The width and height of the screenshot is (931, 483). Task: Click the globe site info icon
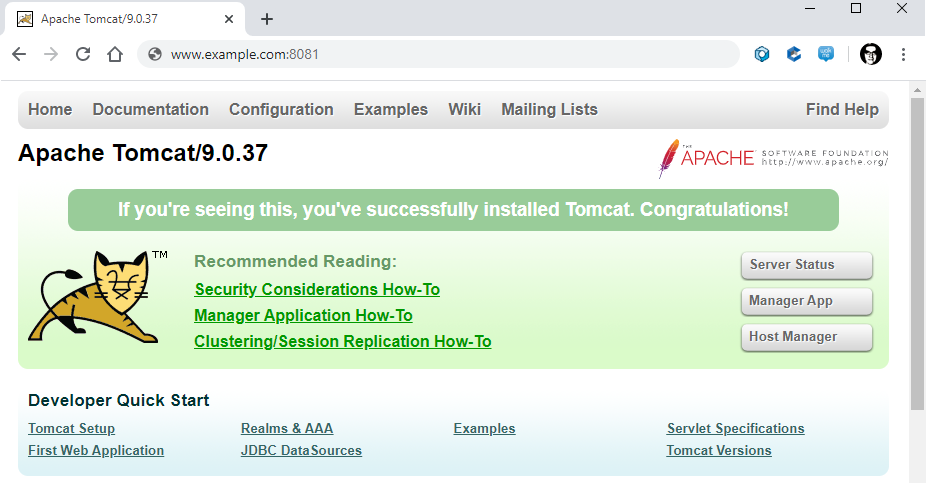coord(155,54)
